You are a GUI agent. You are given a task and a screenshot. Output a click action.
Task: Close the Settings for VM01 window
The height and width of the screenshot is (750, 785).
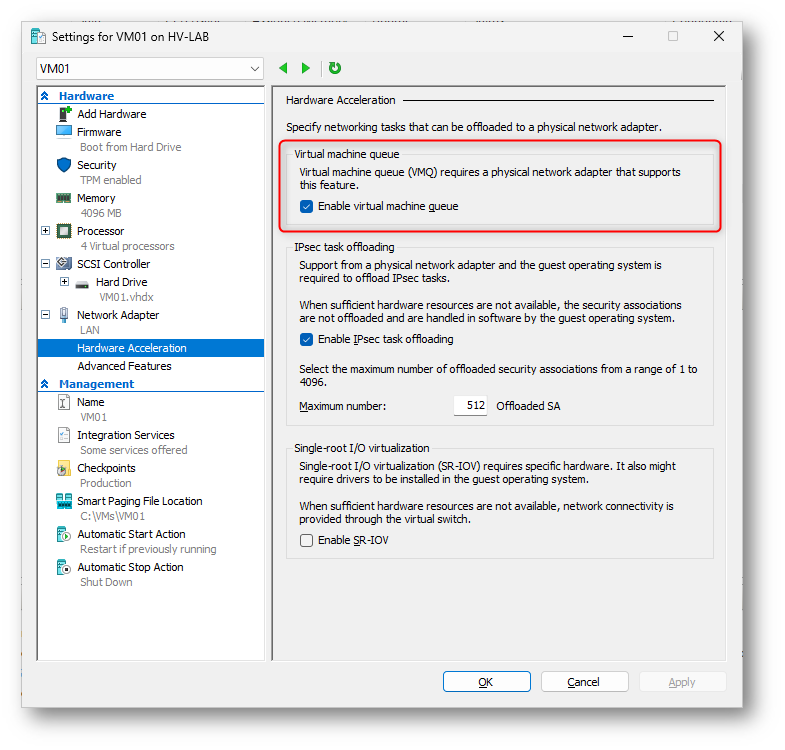pyautogui.click(x=719, y=36)
